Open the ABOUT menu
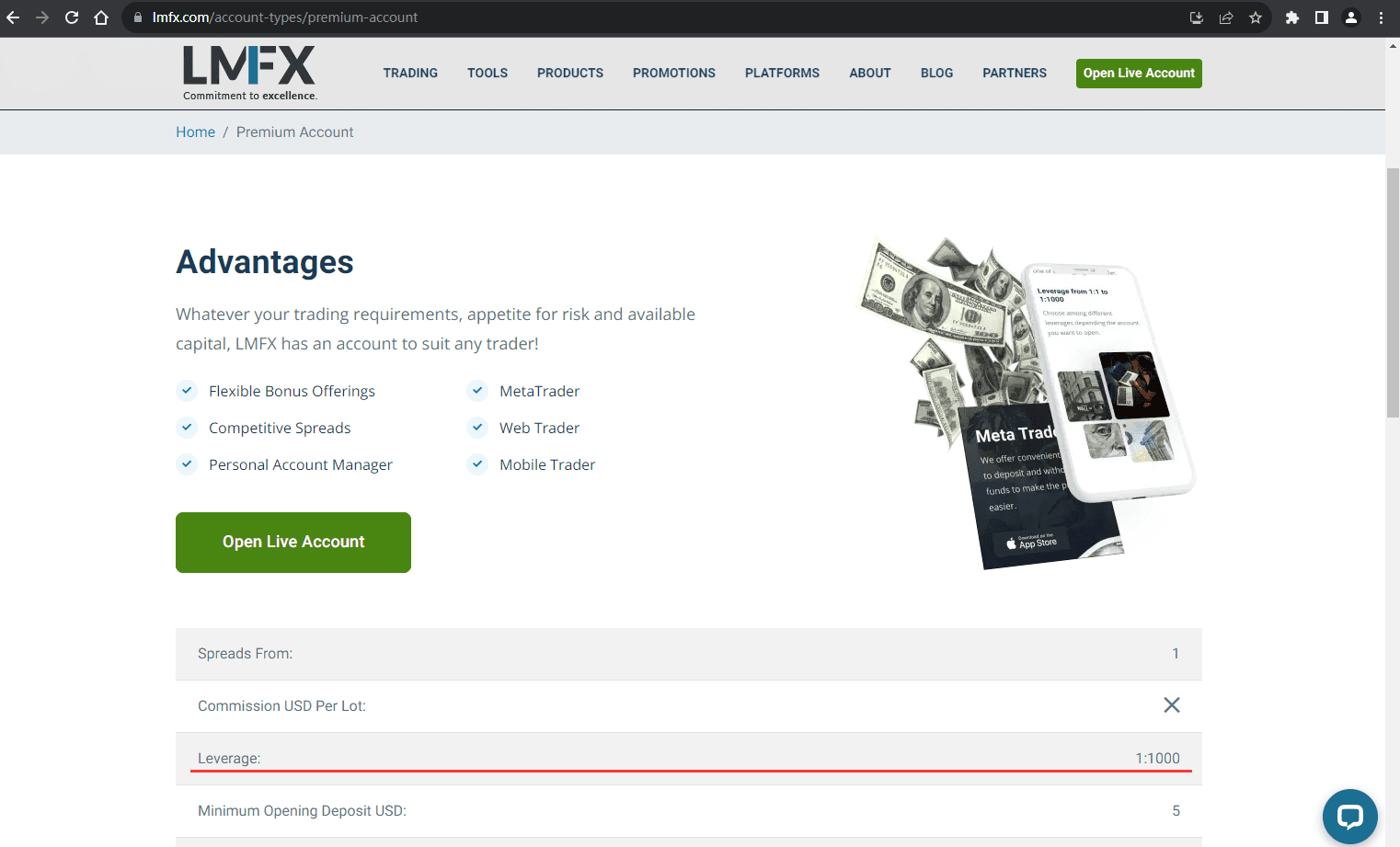 click(x=870, y=74)
